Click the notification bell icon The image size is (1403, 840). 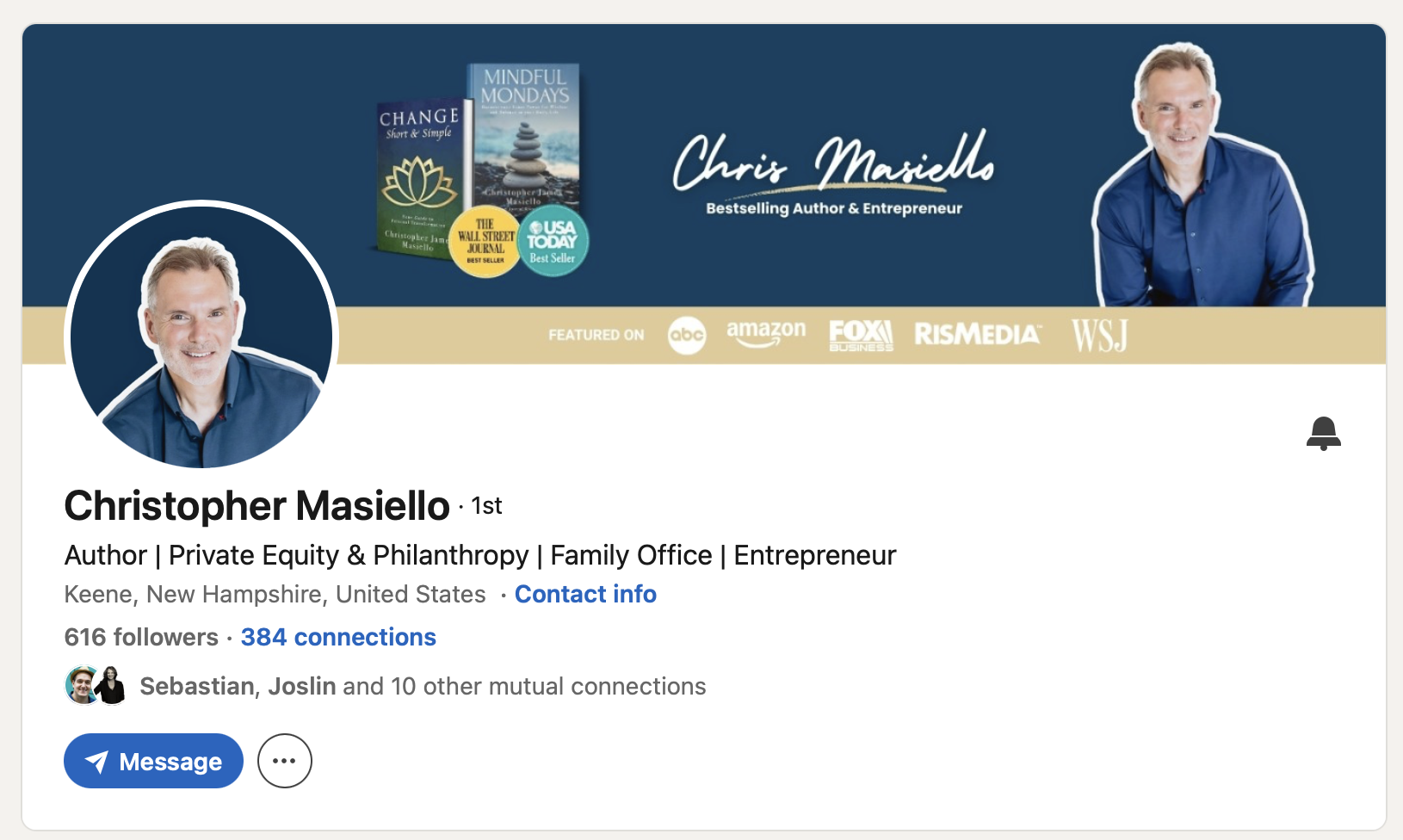coord(1323,433)
